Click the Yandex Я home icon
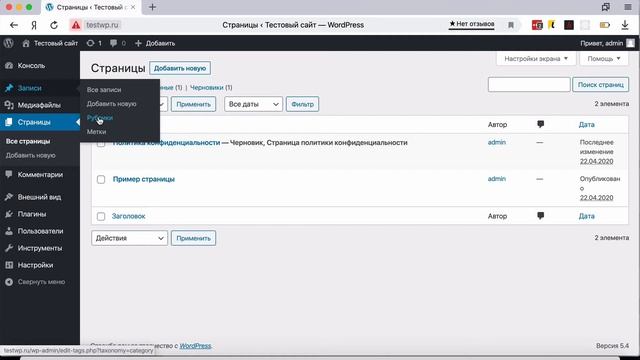This screenshot has height=360, width=640. [34, 25]
